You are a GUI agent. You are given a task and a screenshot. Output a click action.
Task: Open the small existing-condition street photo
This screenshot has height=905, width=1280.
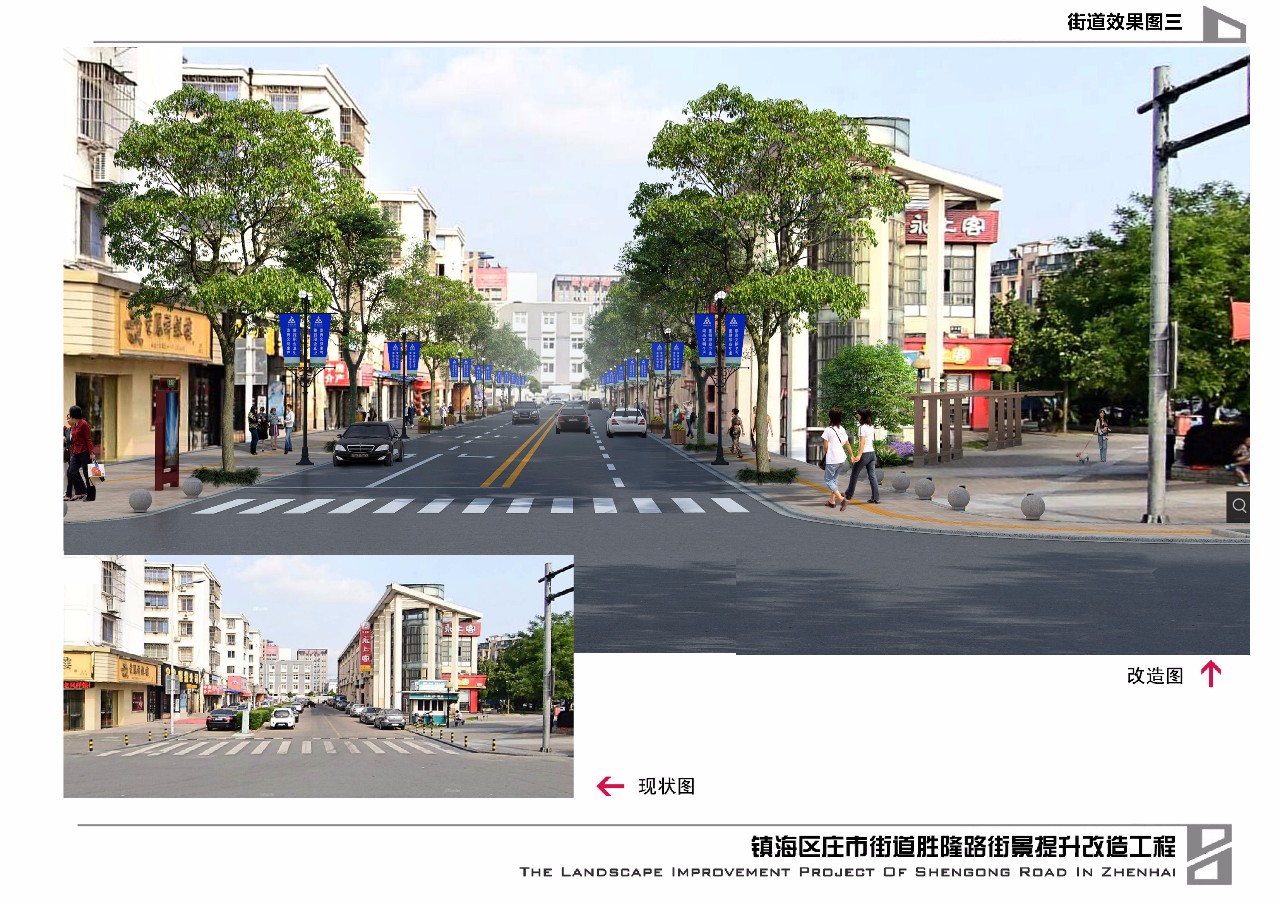pyautogui.click(x=318, y=676)
